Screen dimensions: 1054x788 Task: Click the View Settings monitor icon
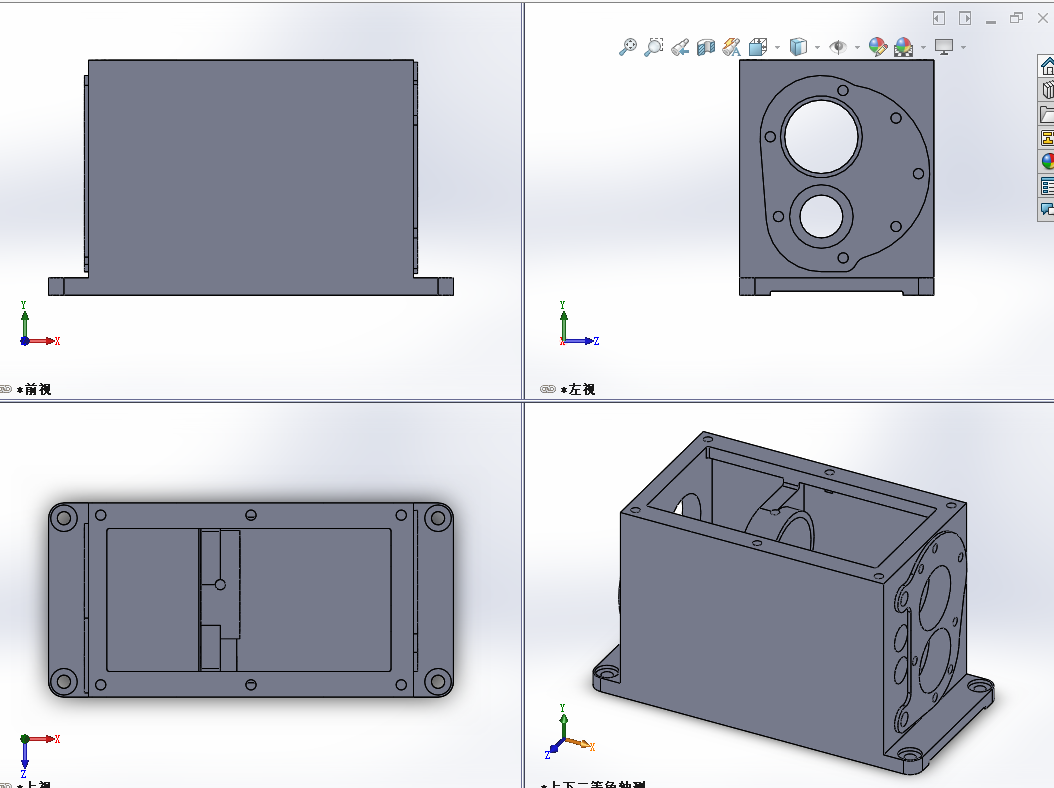click(x=944, y=47)
